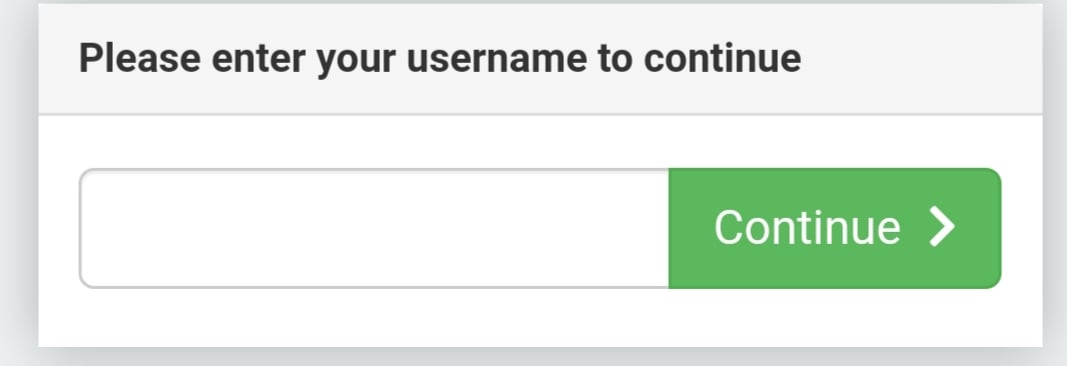Click the blank white area below the input
Image resolution: width=1067 pixels, height=366 pixels.
point(540,318)
